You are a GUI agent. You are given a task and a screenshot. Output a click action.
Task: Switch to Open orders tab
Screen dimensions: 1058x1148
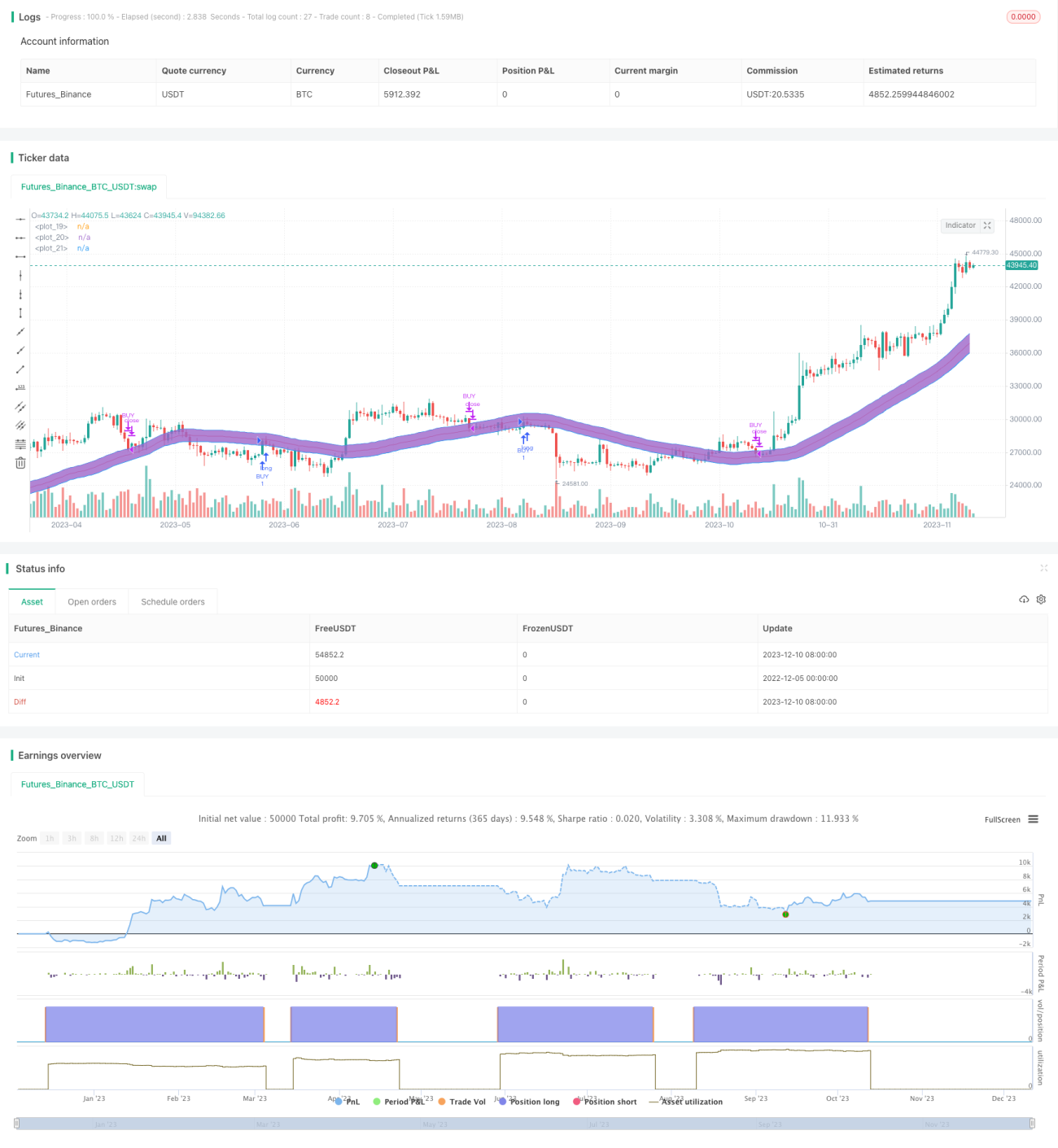pos(92,602)
